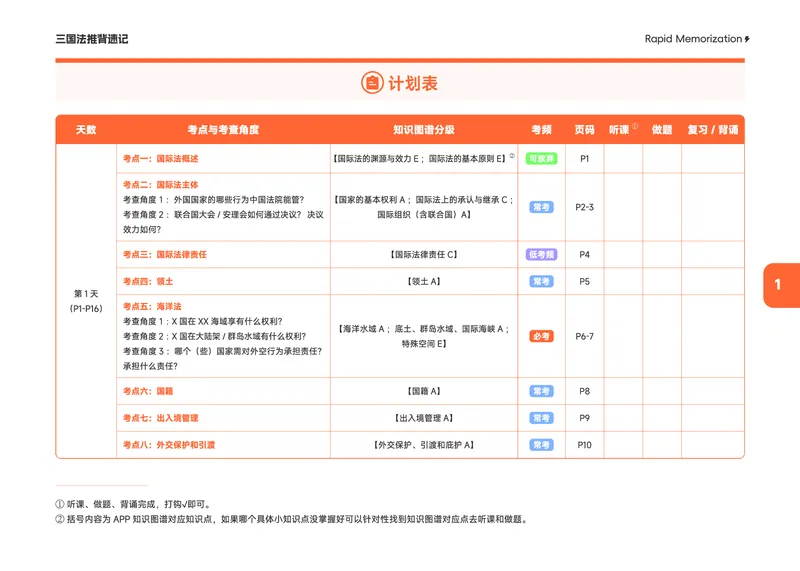Click 考查角度 1 about XX 海域 rights

(x=202, y=321)
